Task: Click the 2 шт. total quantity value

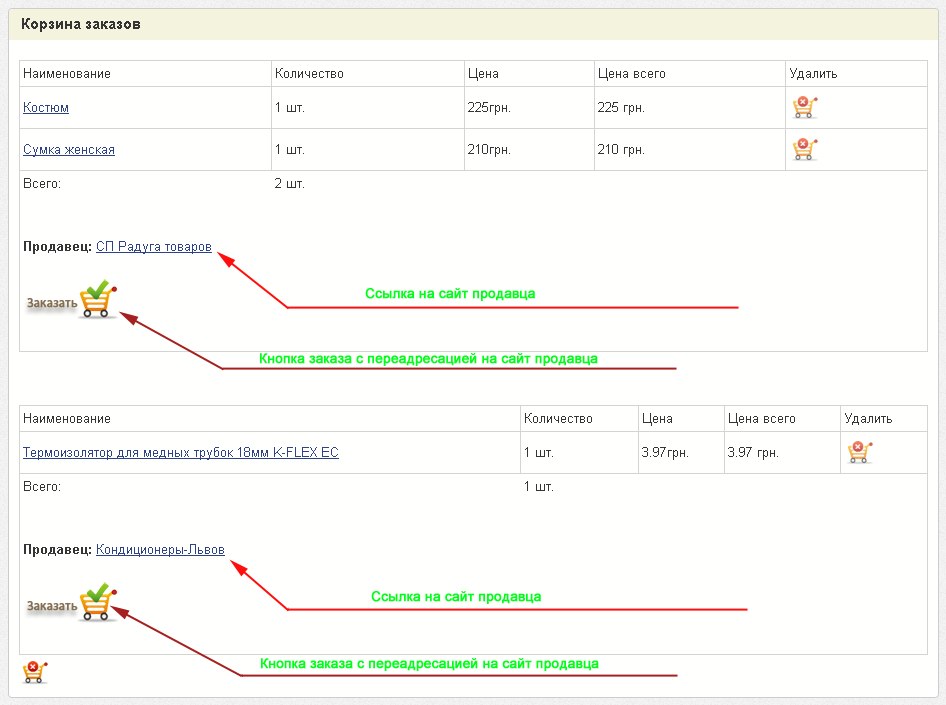Action: tap(290, 184)
